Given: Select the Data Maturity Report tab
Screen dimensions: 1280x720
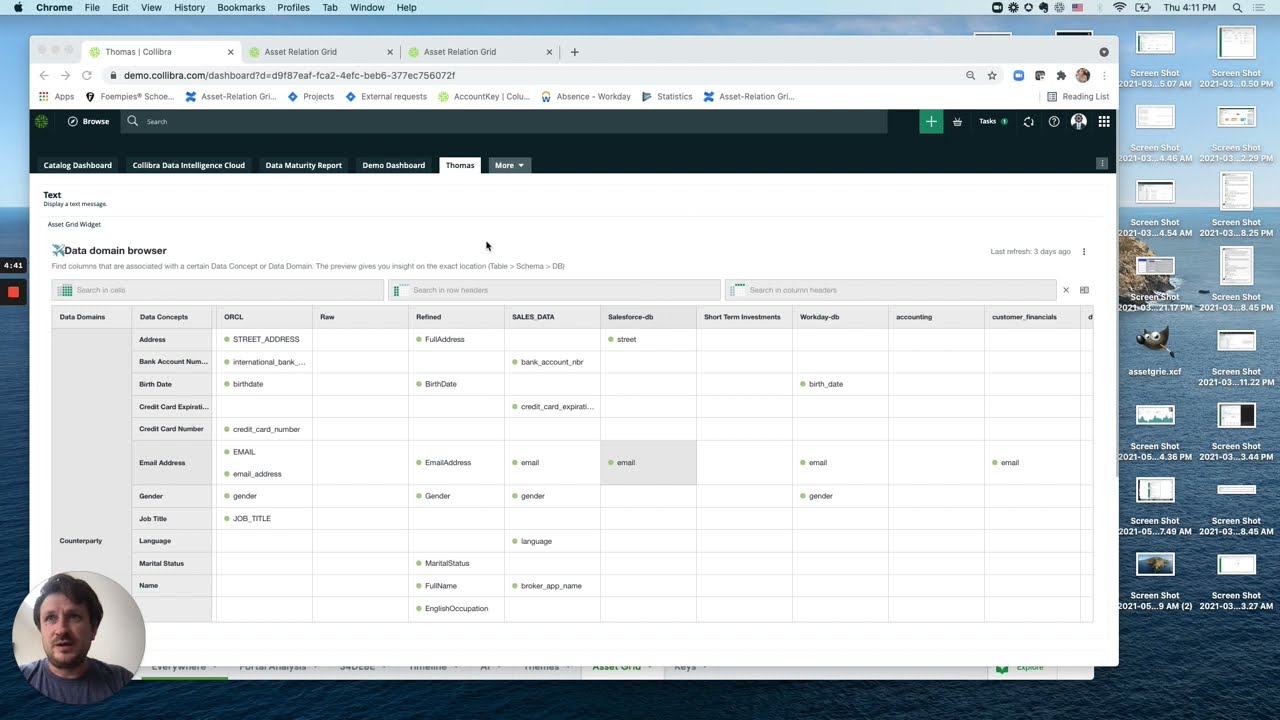Looking at the screenshot, I should [303, 165].
